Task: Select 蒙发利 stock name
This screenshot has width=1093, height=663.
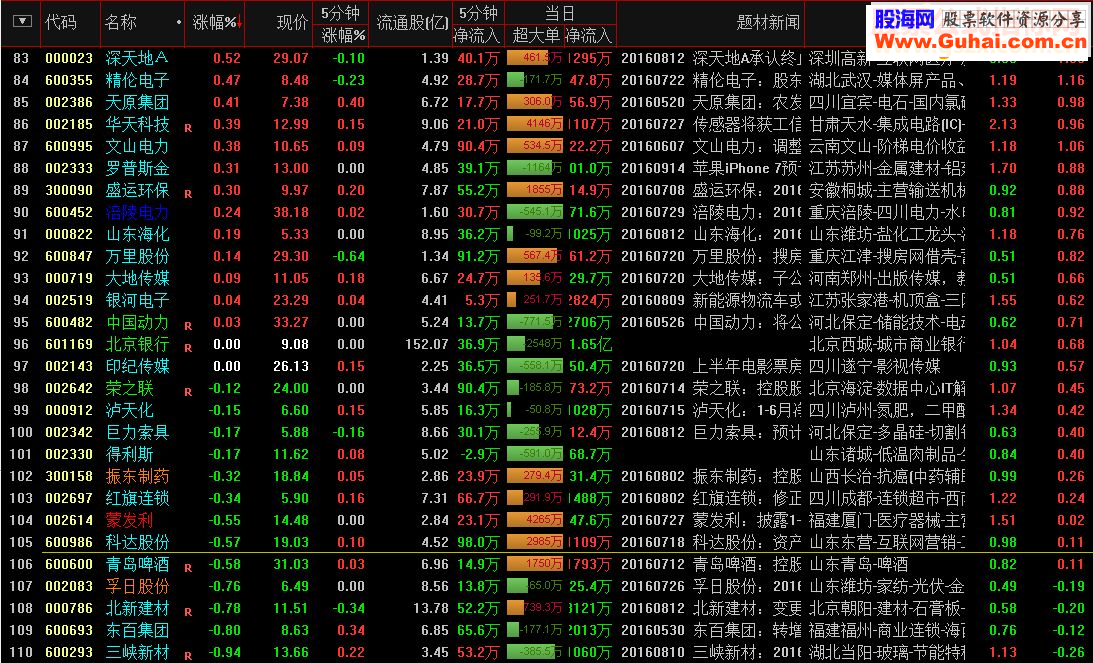Action: (x=130, y=520)
